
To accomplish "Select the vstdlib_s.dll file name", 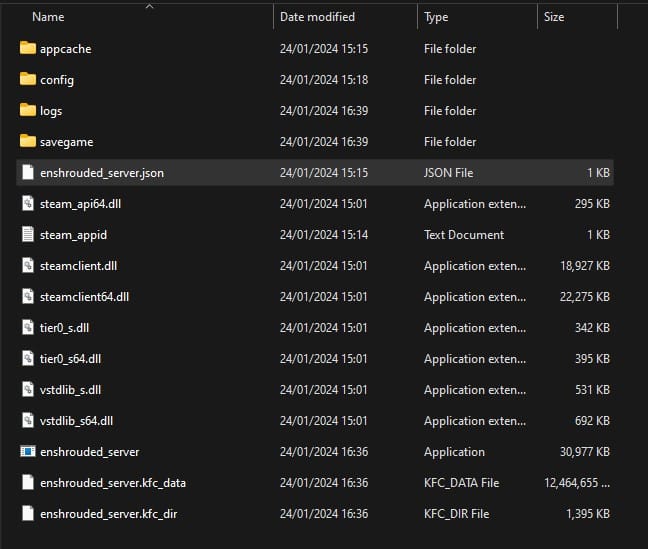I will point(70,390).
